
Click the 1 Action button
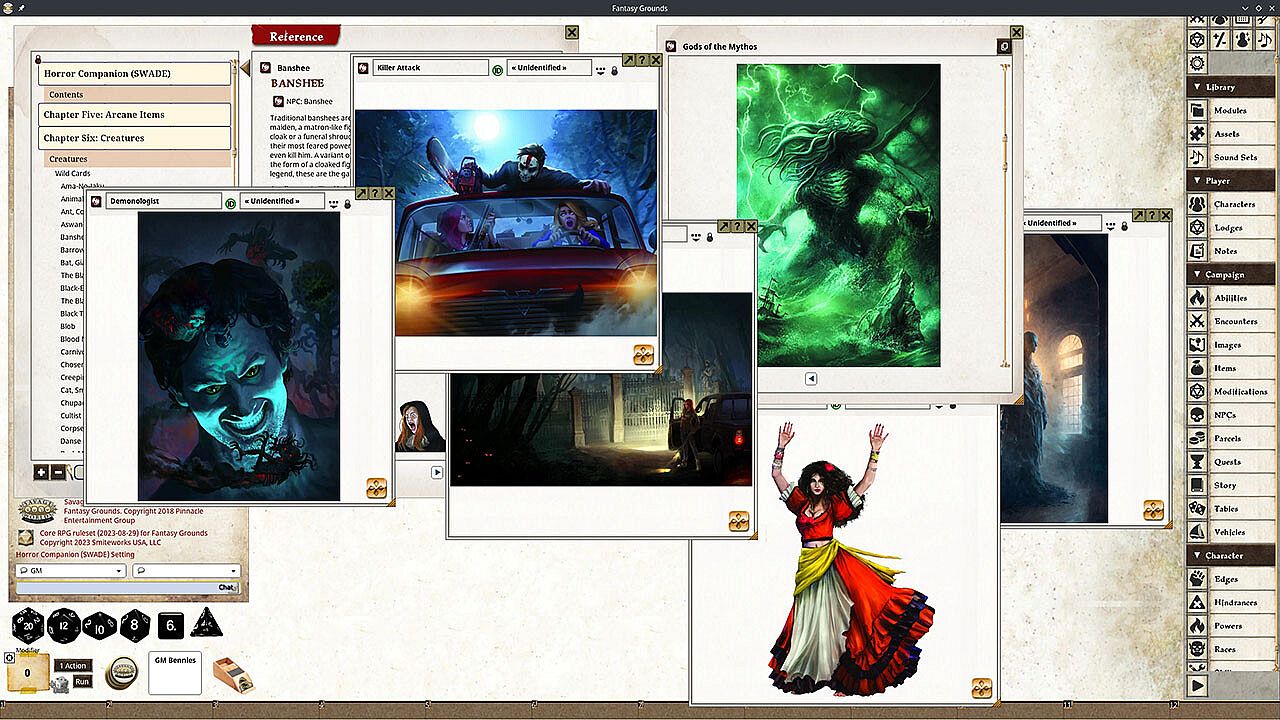(73, 666)
